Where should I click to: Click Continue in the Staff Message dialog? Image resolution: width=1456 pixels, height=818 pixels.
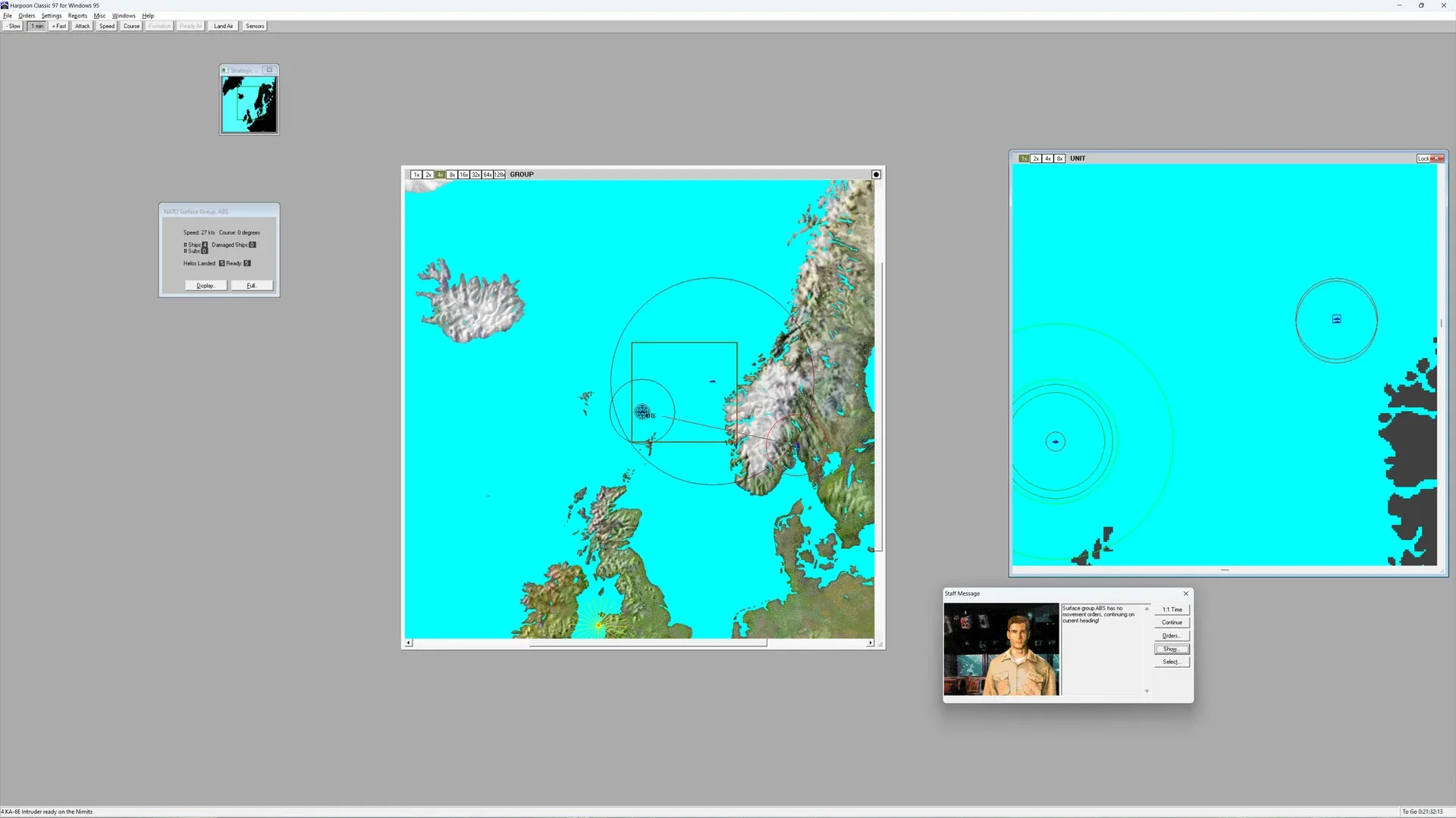click(x=1172, y=622)
